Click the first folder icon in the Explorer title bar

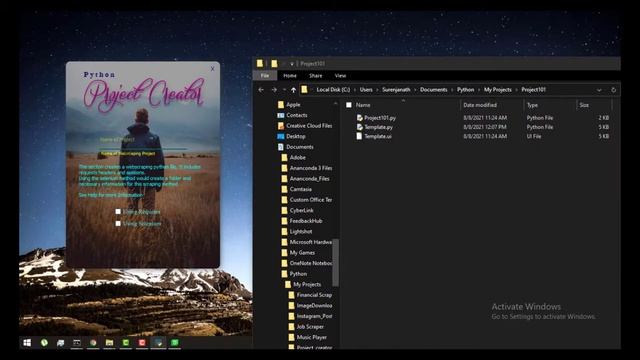[x=260, y=63]
